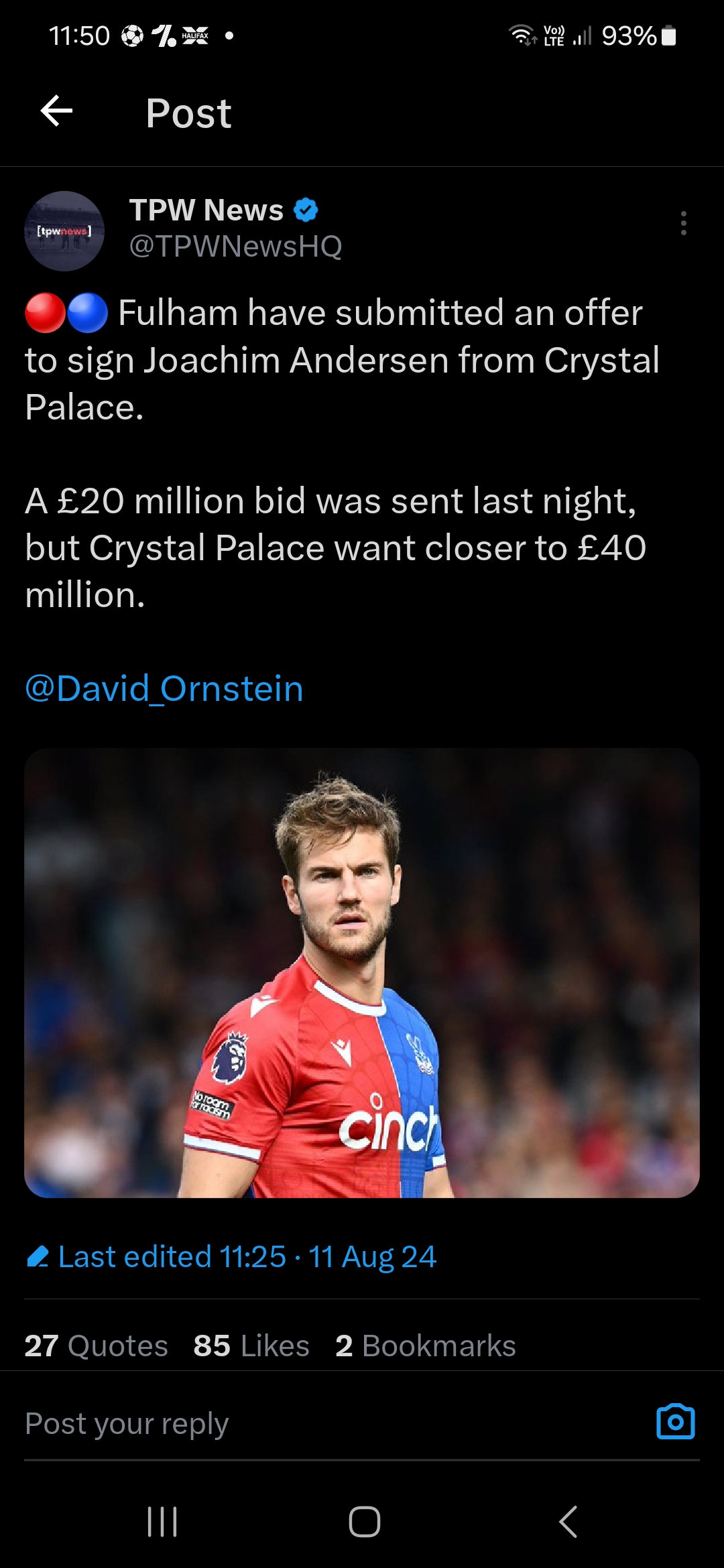Tap the Android recent apps button
Screen dimensions: 724x1568
coord(162,1521)
